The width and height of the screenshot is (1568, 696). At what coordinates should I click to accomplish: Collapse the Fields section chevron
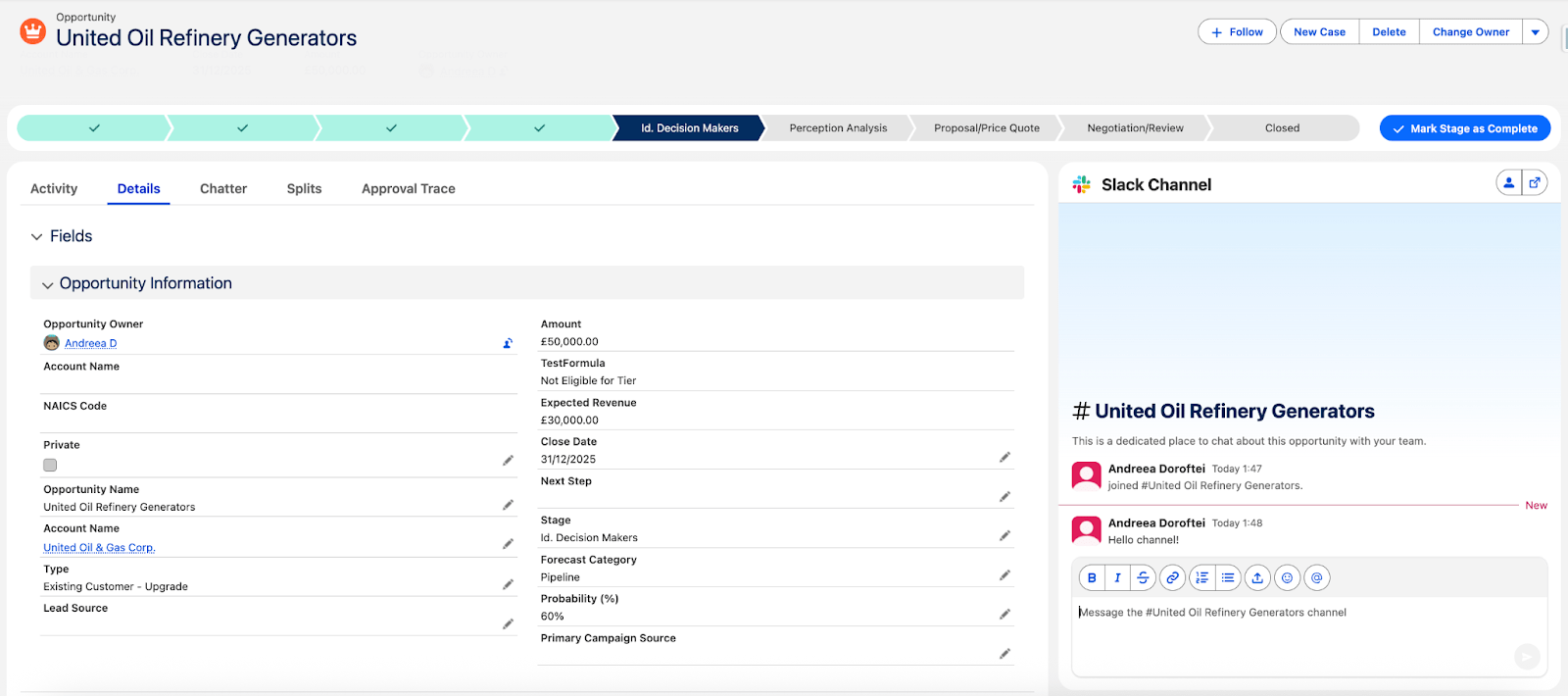point(36,236)
